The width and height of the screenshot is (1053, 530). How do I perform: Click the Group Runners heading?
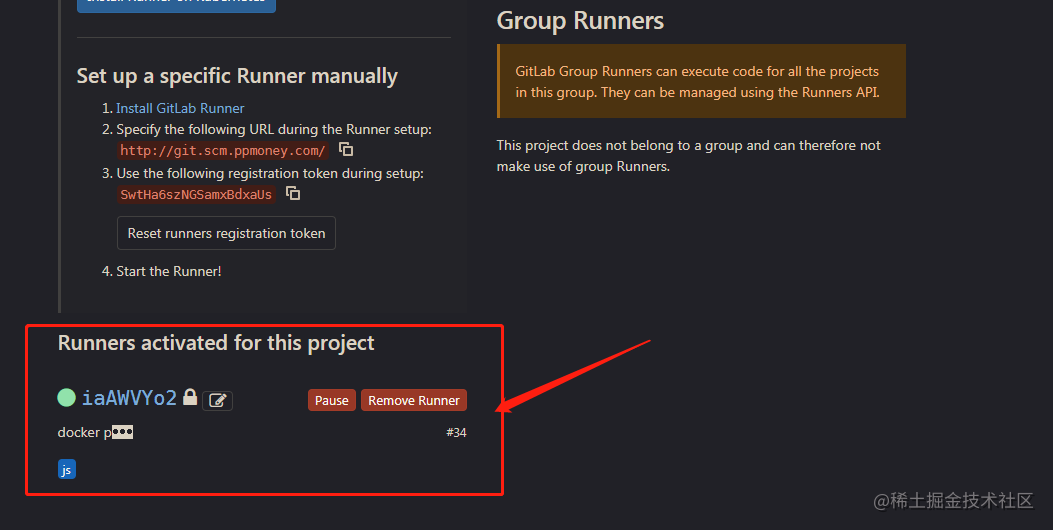click(580, 21)
